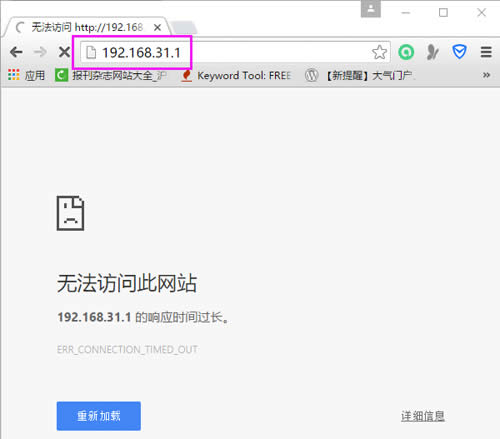
Task: Open the 详细信息 details link
Action: pos(423,416)
